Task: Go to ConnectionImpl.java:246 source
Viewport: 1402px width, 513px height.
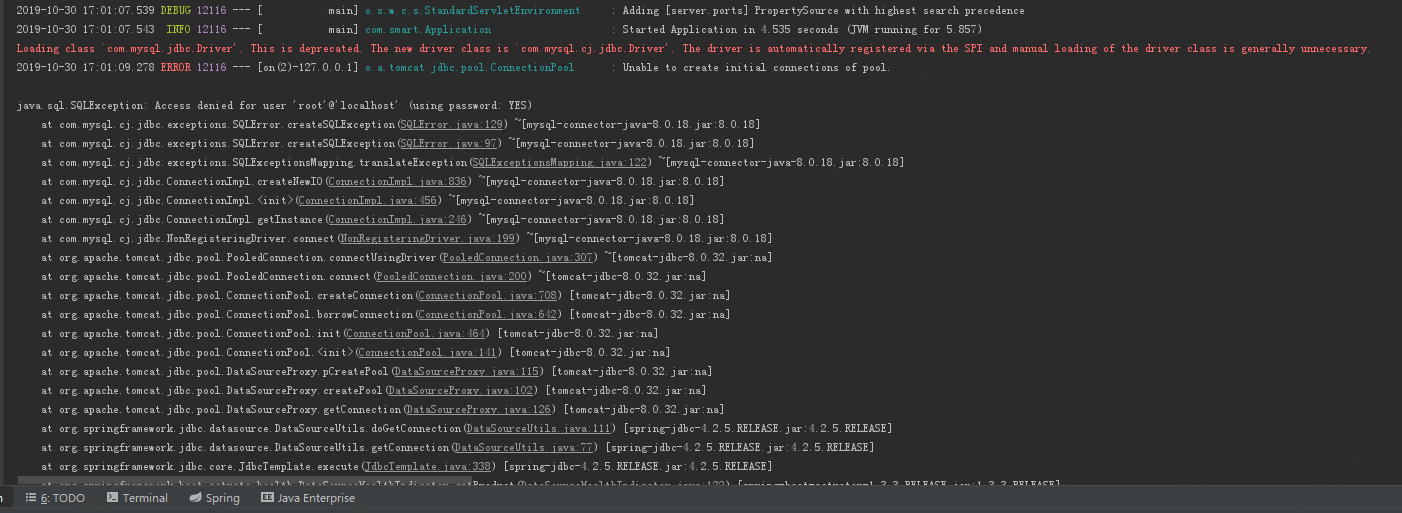Action: (x=398, y=219)
